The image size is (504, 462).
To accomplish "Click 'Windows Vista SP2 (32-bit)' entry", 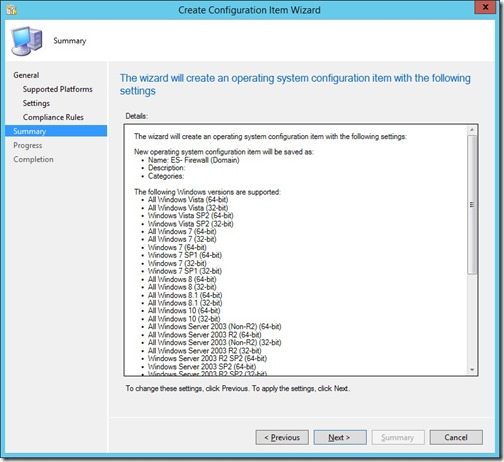I will (191, 224).
